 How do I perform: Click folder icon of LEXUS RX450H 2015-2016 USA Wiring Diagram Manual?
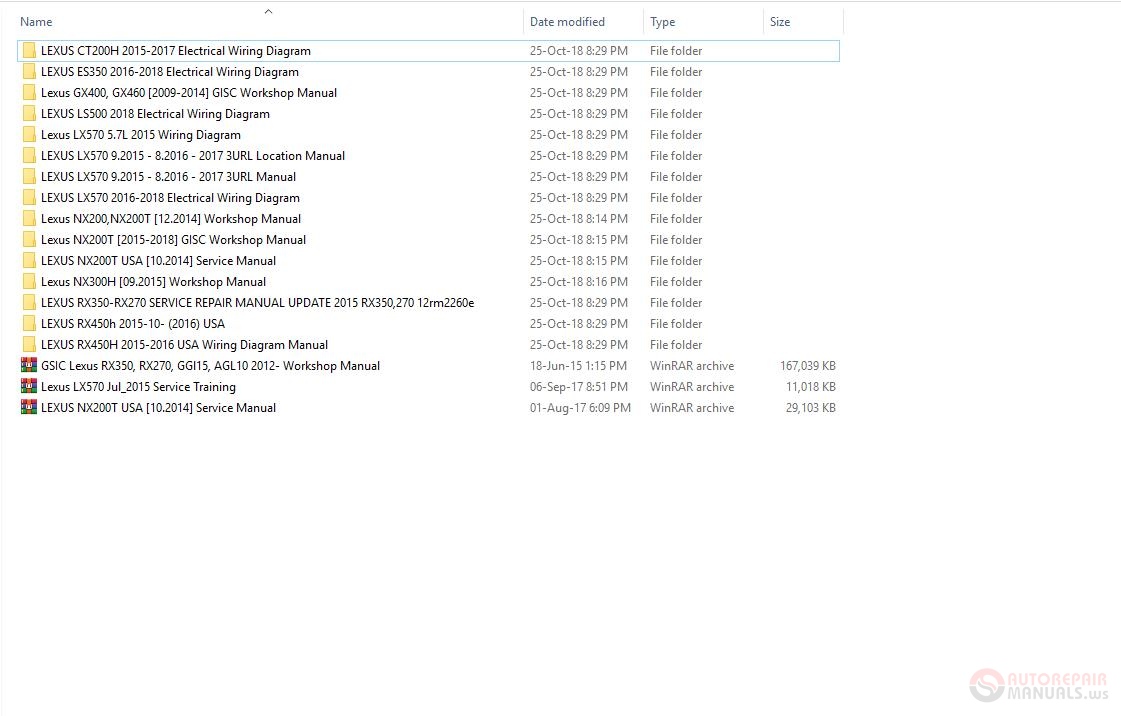pos(29,344)
